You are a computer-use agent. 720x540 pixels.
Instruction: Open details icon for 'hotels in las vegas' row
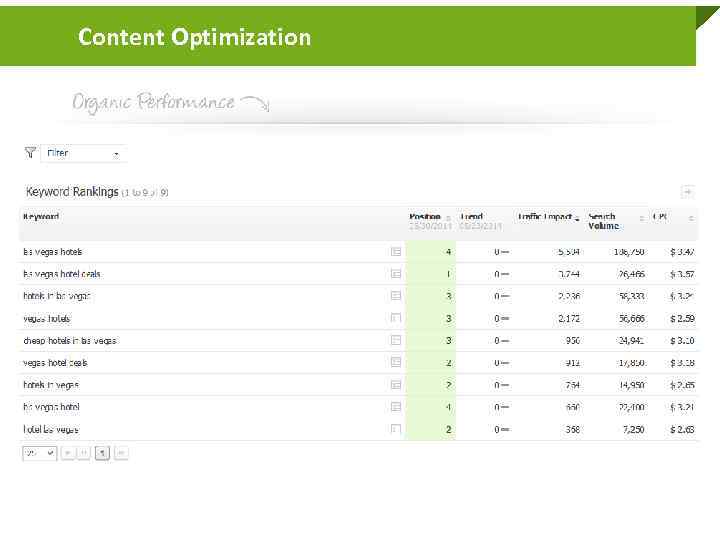[x=396, y=296]
